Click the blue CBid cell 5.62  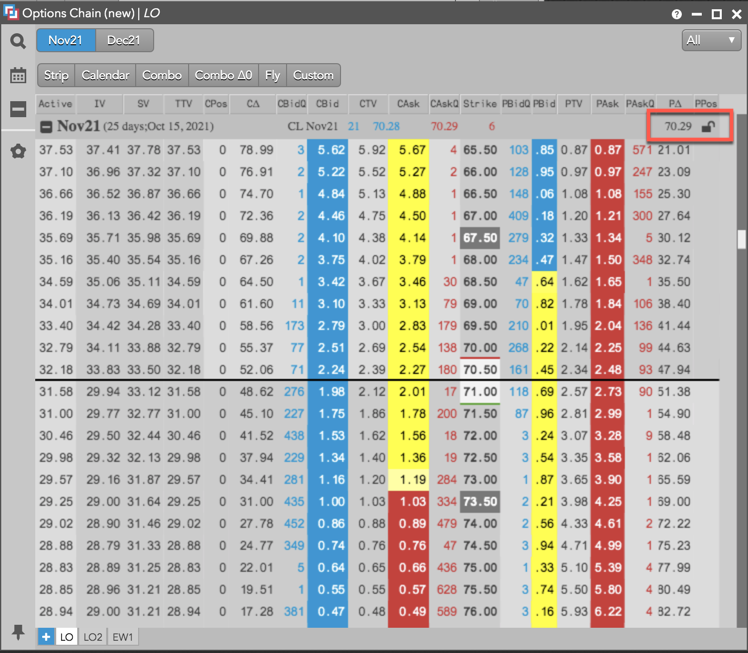point(328,150)
